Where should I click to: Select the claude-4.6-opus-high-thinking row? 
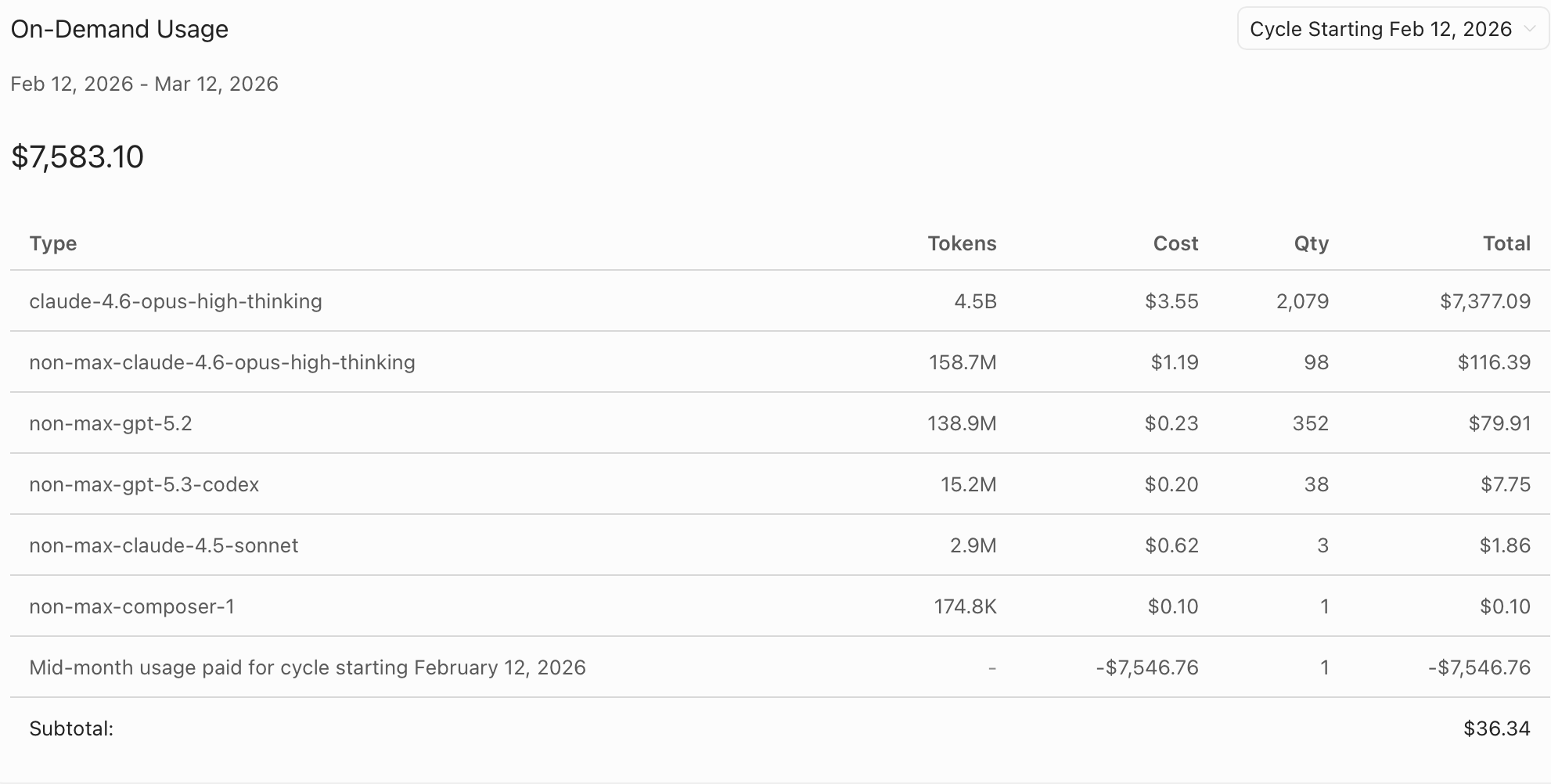point(779,301)
